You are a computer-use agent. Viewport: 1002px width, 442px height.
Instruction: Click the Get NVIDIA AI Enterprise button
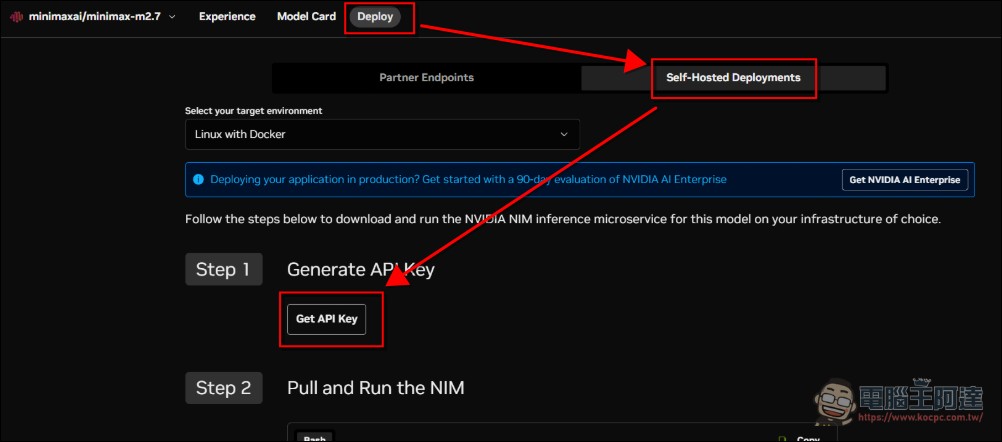click(904, 180)
